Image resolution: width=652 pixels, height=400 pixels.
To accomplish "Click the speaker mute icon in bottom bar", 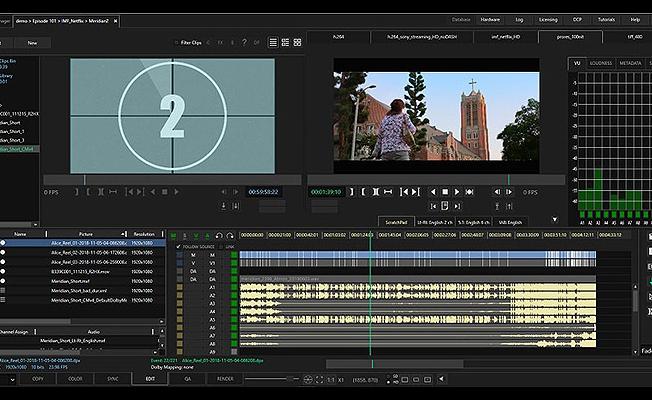I will coord(442,379).
